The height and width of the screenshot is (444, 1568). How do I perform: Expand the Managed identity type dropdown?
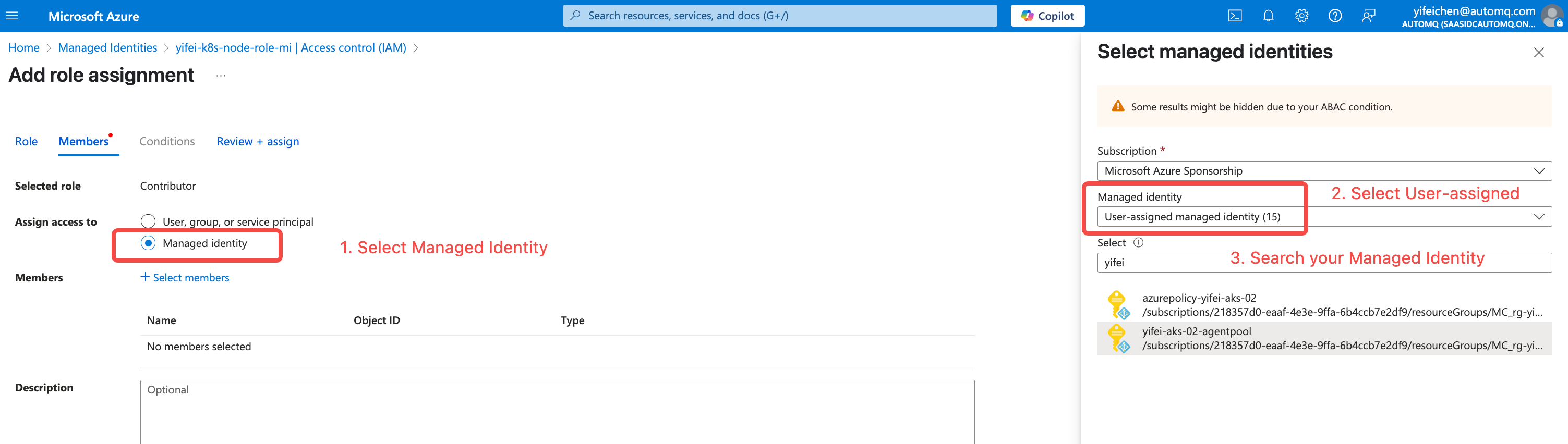pos(1324,216)
